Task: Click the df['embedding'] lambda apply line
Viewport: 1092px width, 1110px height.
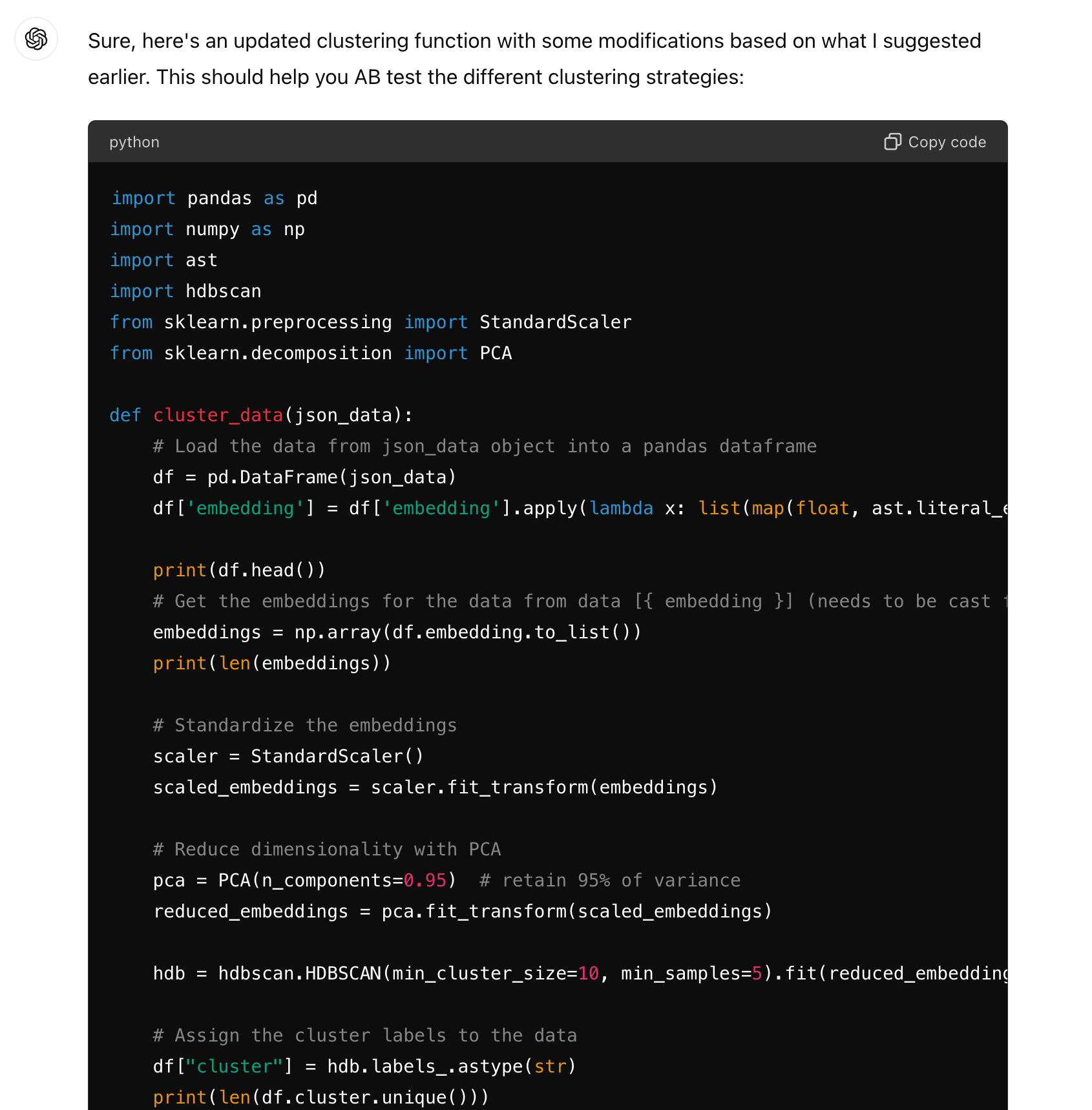Action: [580, 508]
